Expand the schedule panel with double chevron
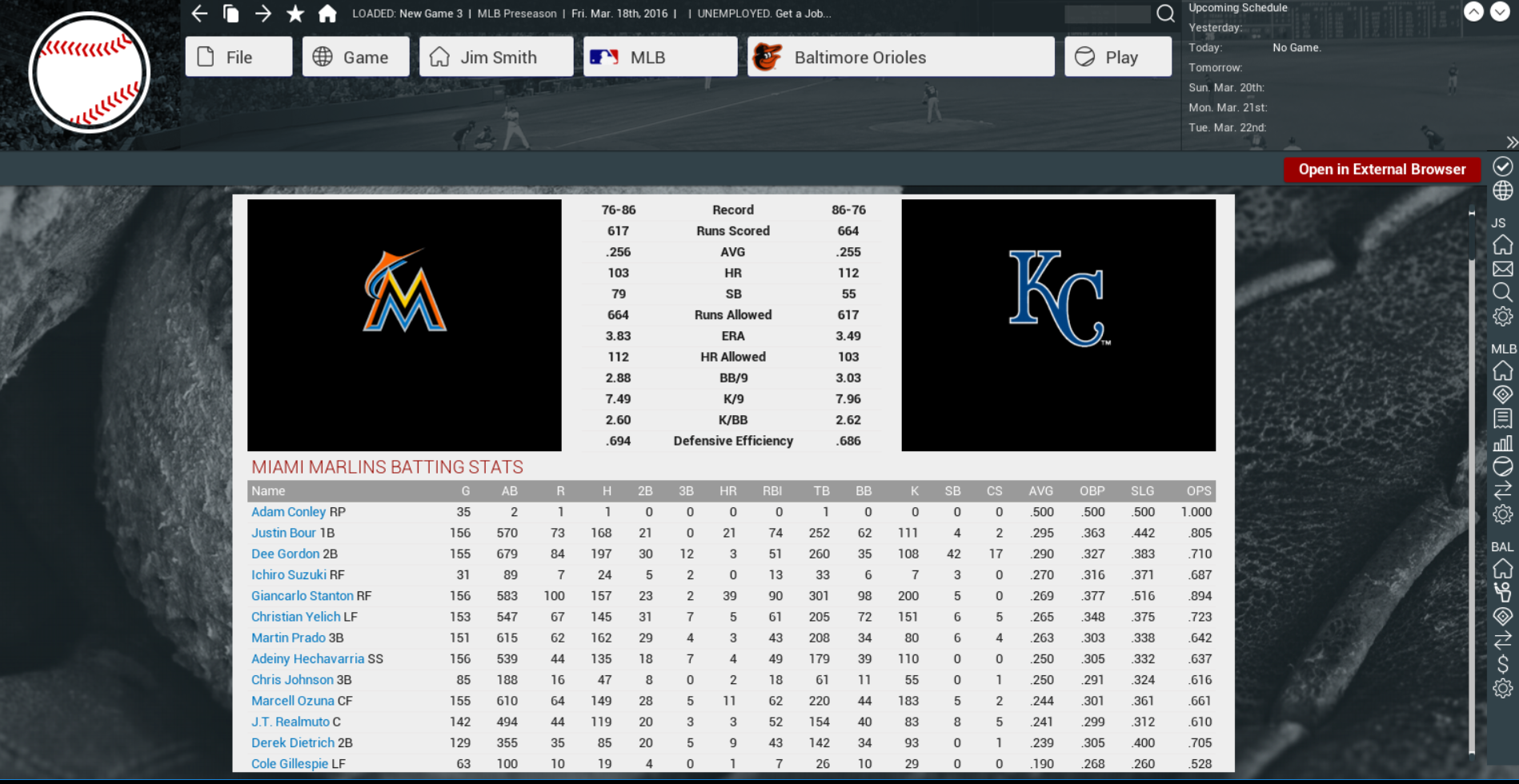 [x=1511, y=142]
